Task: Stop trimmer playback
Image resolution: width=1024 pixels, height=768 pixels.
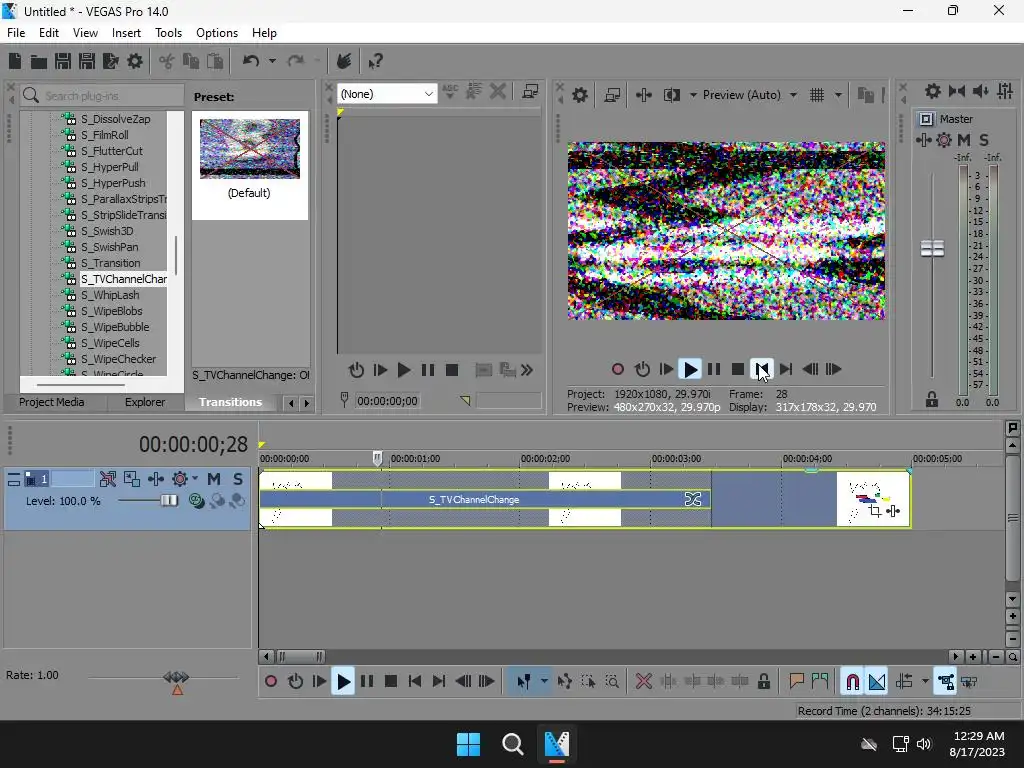Action: pos(451,370)
